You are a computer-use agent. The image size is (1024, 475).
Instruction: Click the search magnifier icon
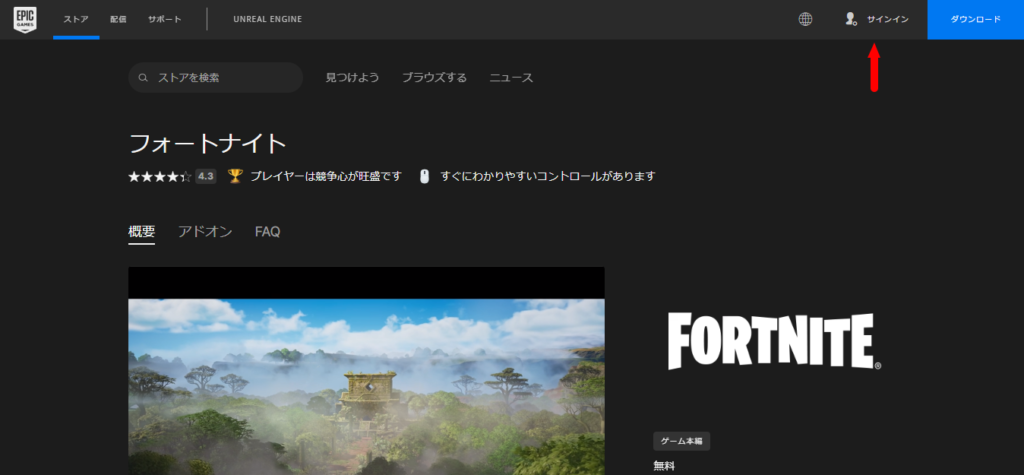click(x=143, y=78)
